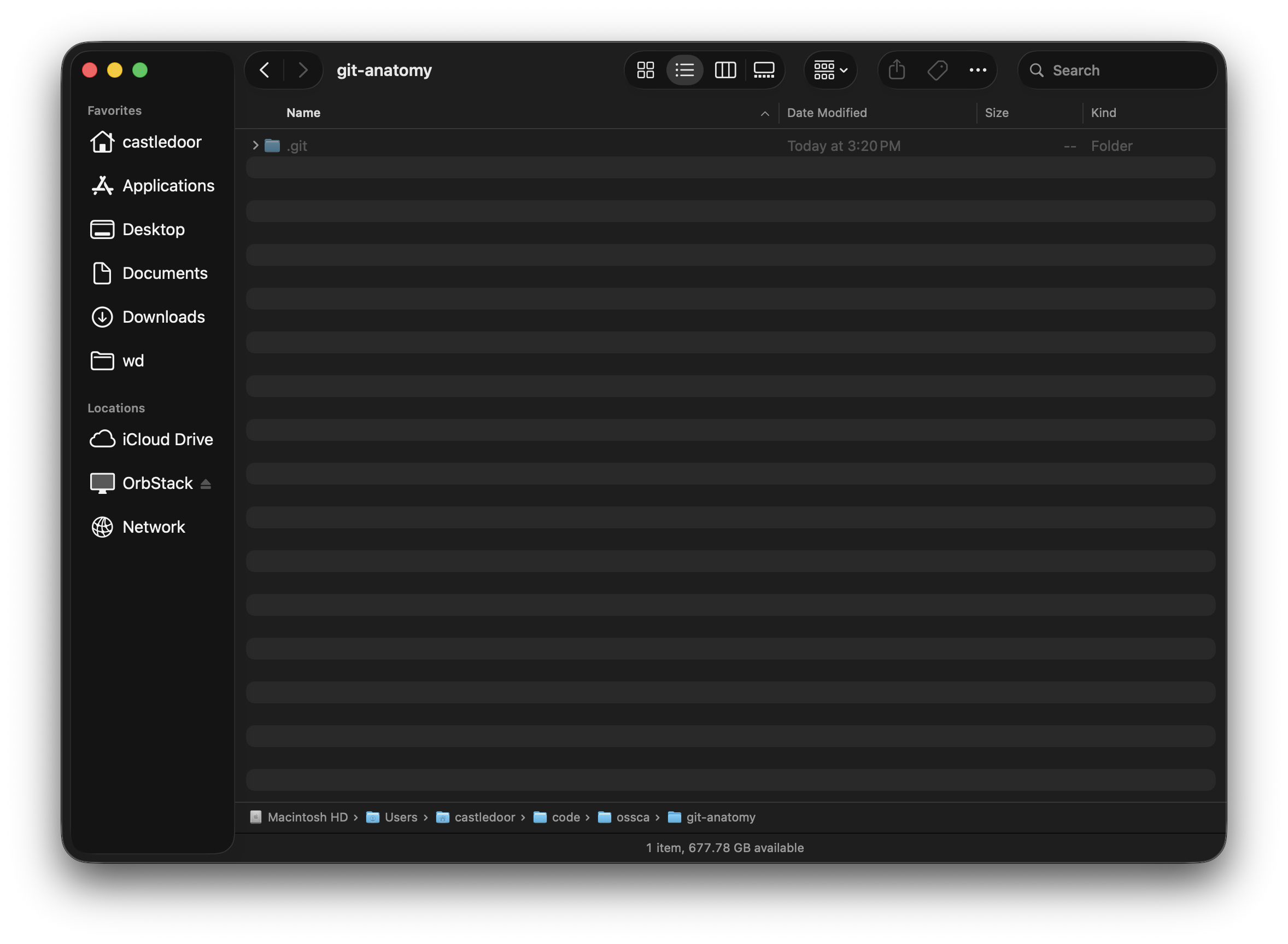Switch to column view

(x=725, y=71)
